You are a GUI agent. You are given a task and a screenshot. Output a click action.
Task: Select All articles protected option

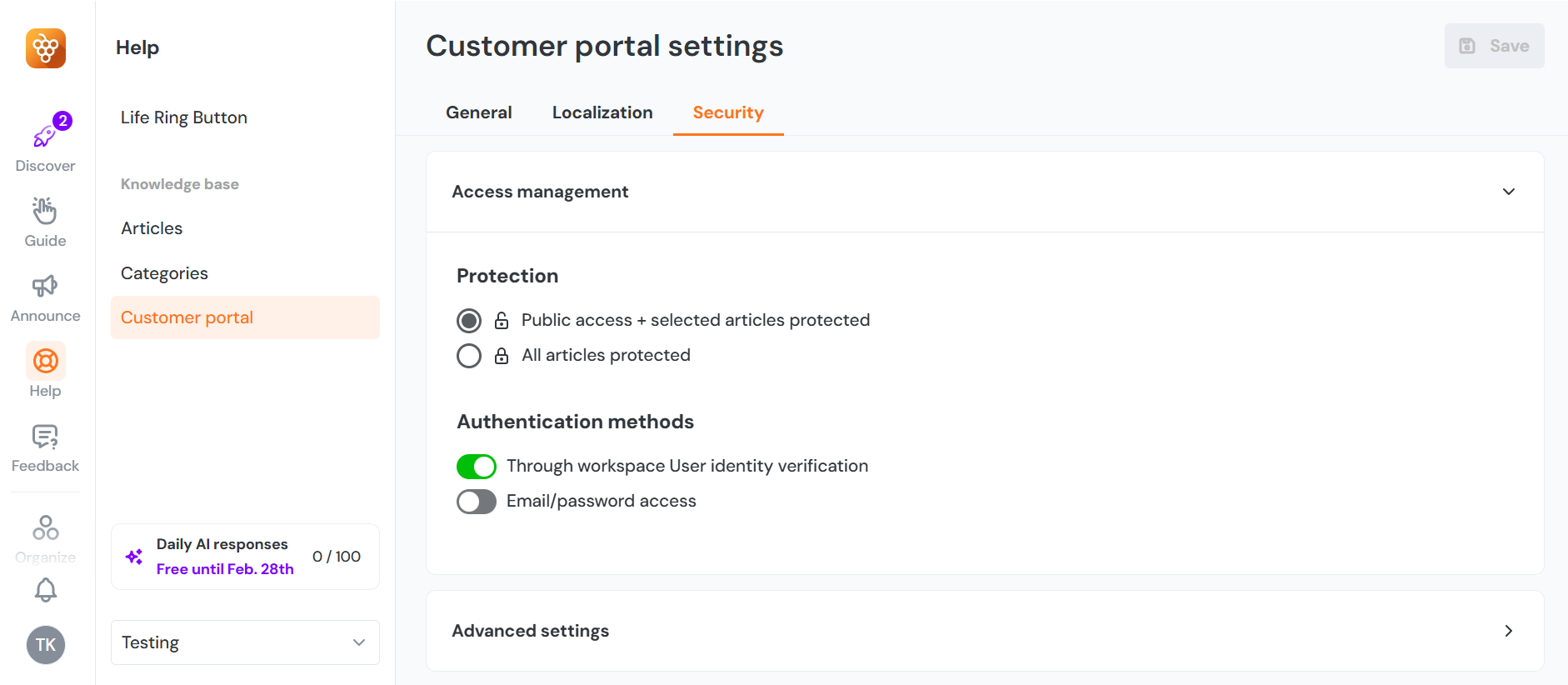pos(469,356)
